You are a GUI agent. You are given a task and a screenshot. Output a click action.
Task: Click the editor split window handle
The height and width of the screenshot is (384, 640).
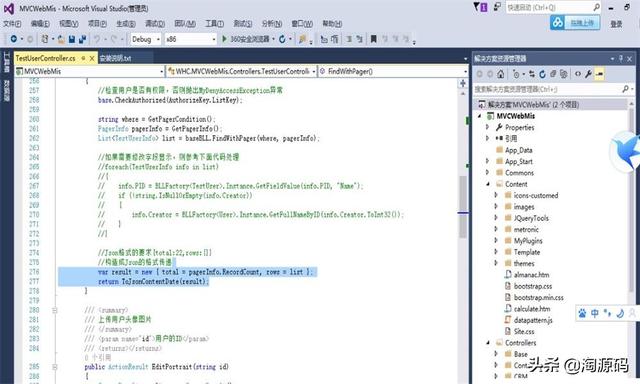pyautogui.click(x=463, y=83)
